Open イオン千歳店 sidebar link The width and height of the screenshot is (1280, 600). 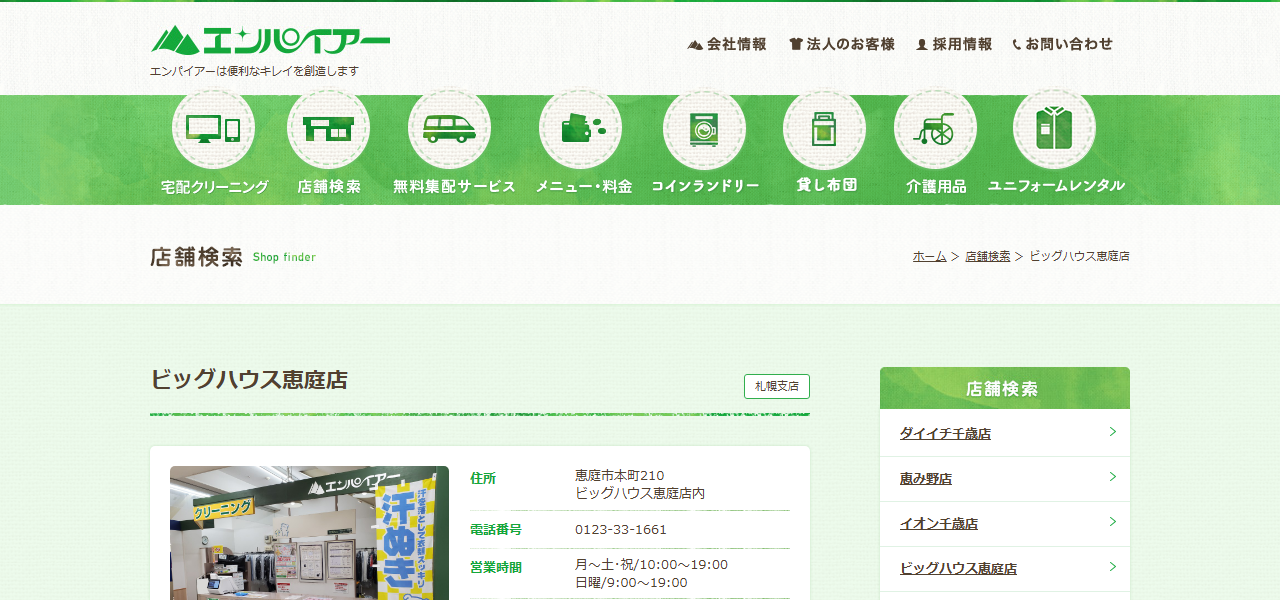click(x=939, y=524)
